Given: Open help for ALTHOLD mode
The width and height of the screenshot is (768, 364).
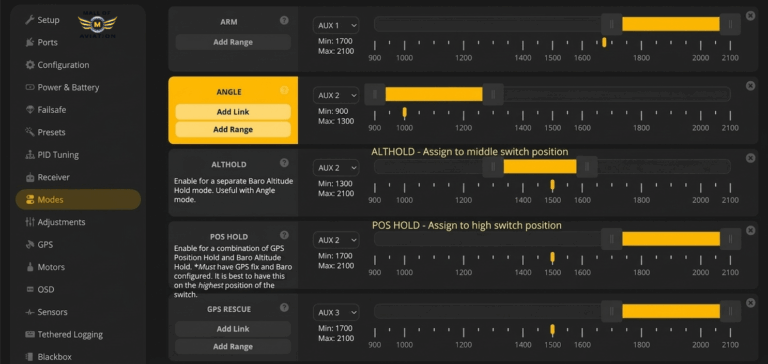Looking at the screenshot, I should pos(284,163).
